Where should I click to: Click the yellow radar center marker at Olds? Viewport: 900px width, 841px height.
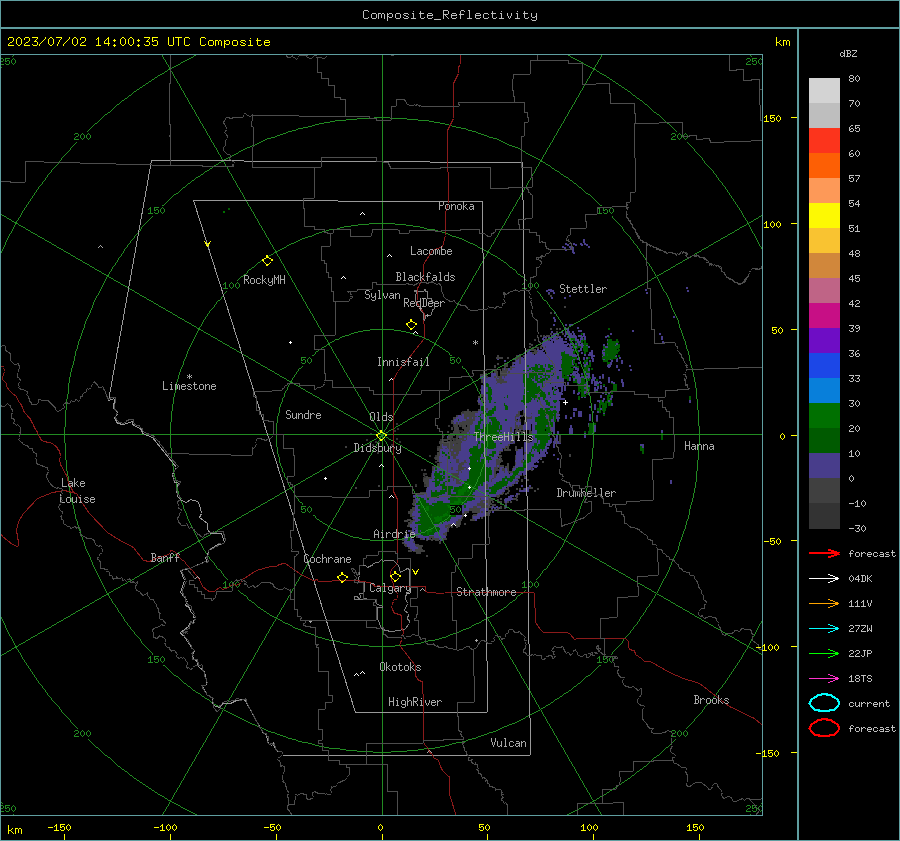pyautogui.click(x=381, y=436)
